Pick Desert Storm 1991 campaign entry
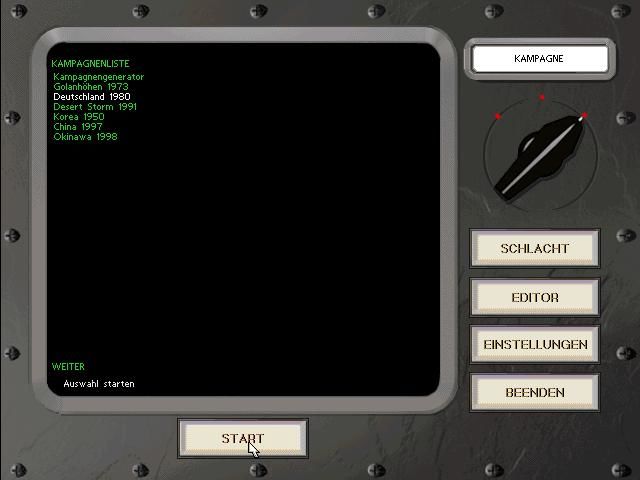Image resolution: width=640 pixels, height=480 pixels. coord(95,107)
